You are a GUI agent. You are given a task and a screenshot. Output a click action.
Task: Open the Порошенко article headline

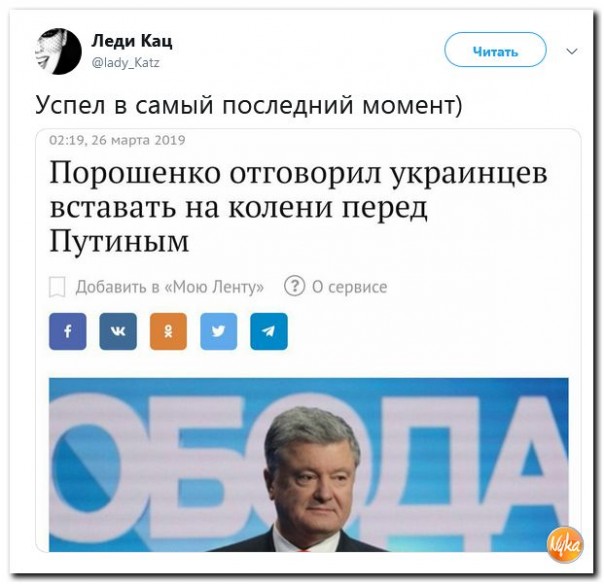point(299,207)
